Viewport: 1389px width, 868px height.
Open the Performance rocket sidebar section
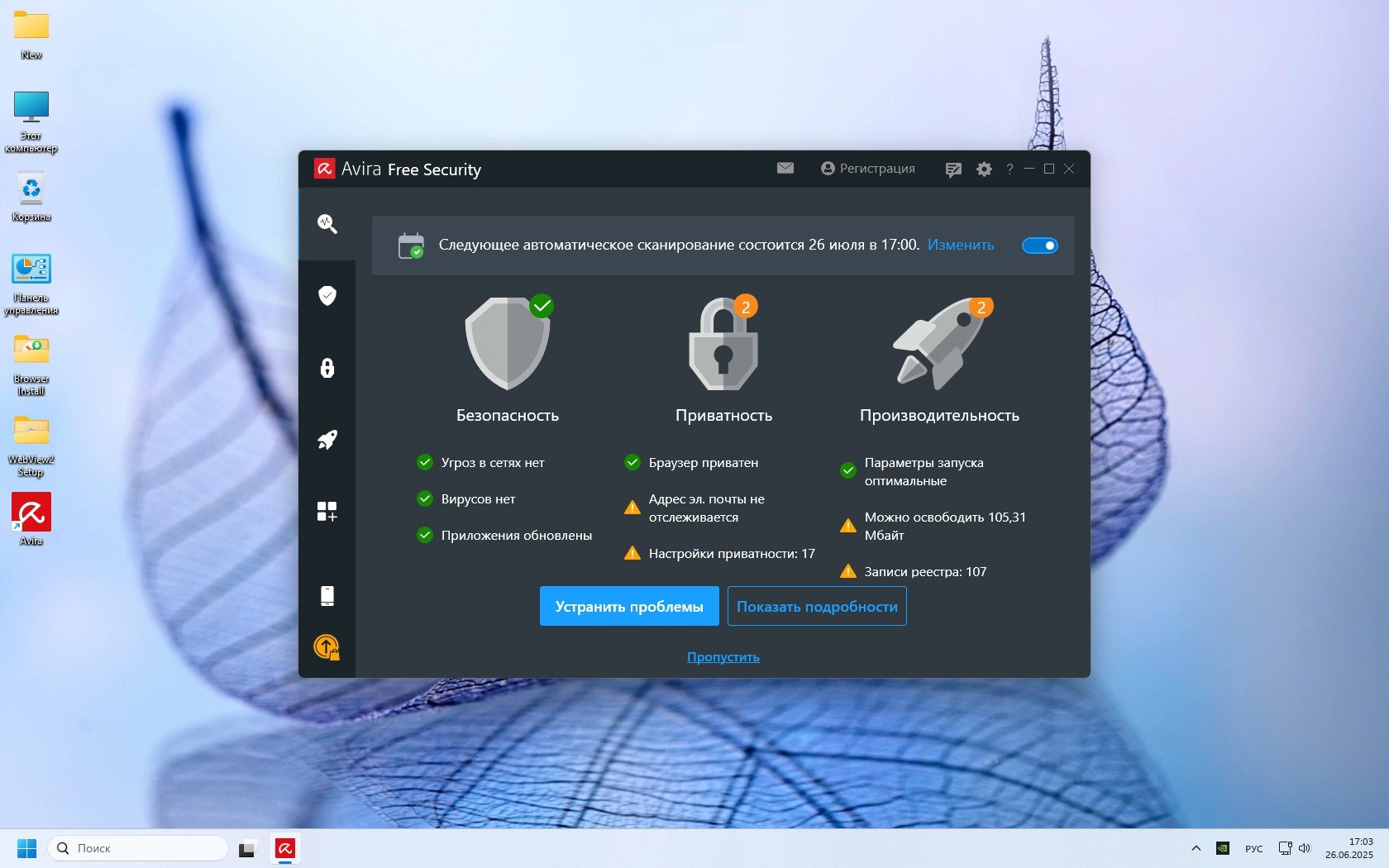coord(327,440)
